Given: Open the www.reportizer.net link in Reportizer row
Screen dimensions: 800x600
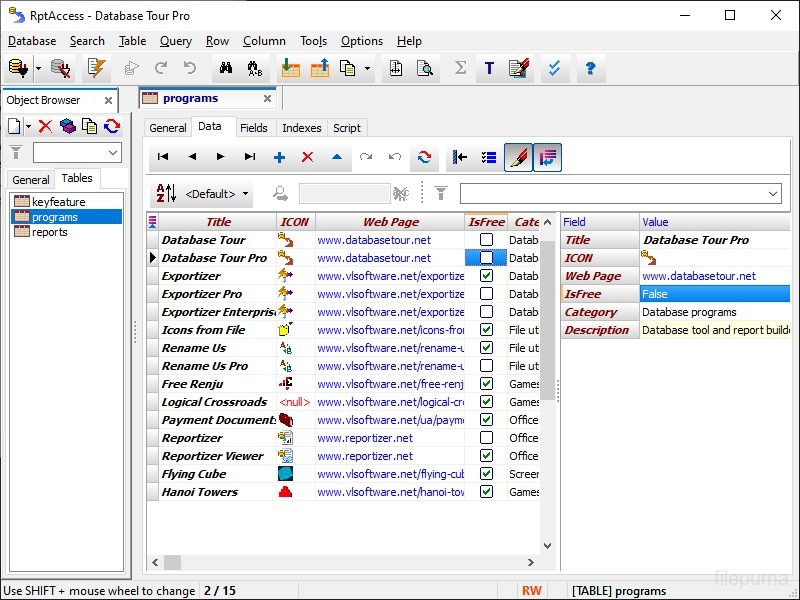Looking at the screenshot, I should 365,438.
